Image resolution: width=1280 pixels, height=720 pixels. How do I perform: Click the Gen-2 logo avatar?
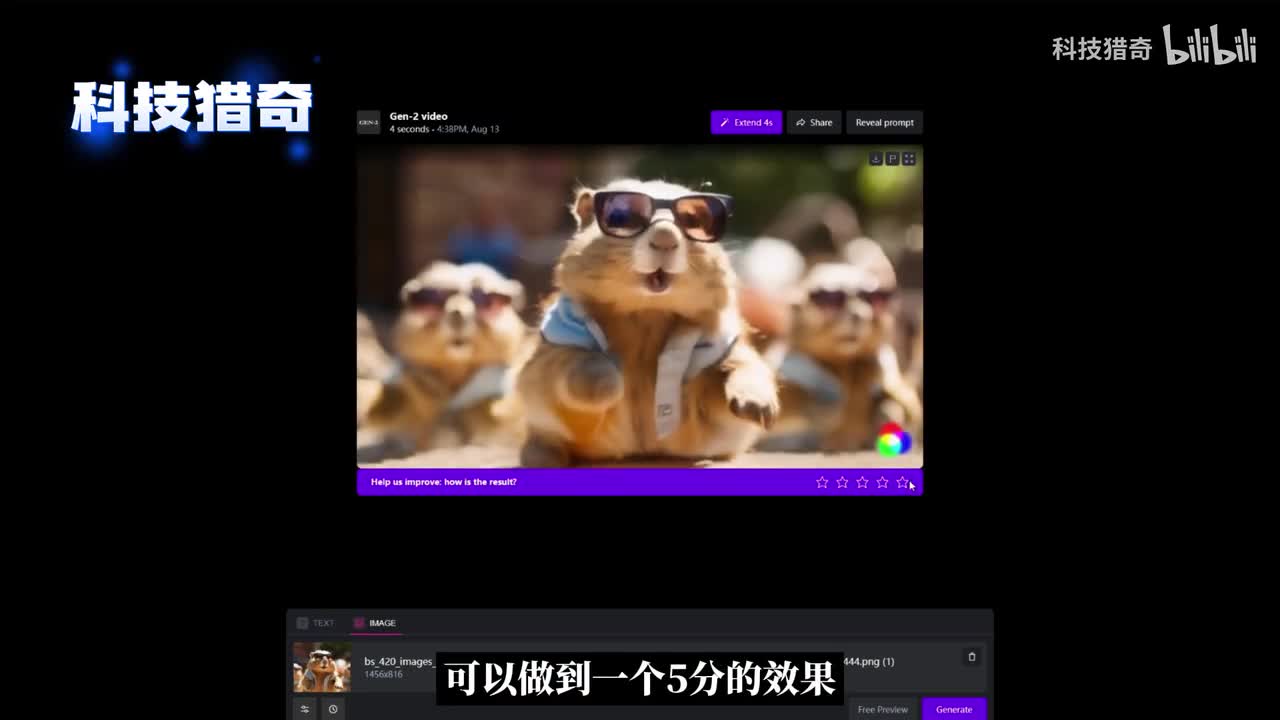(x=369, y=123)
